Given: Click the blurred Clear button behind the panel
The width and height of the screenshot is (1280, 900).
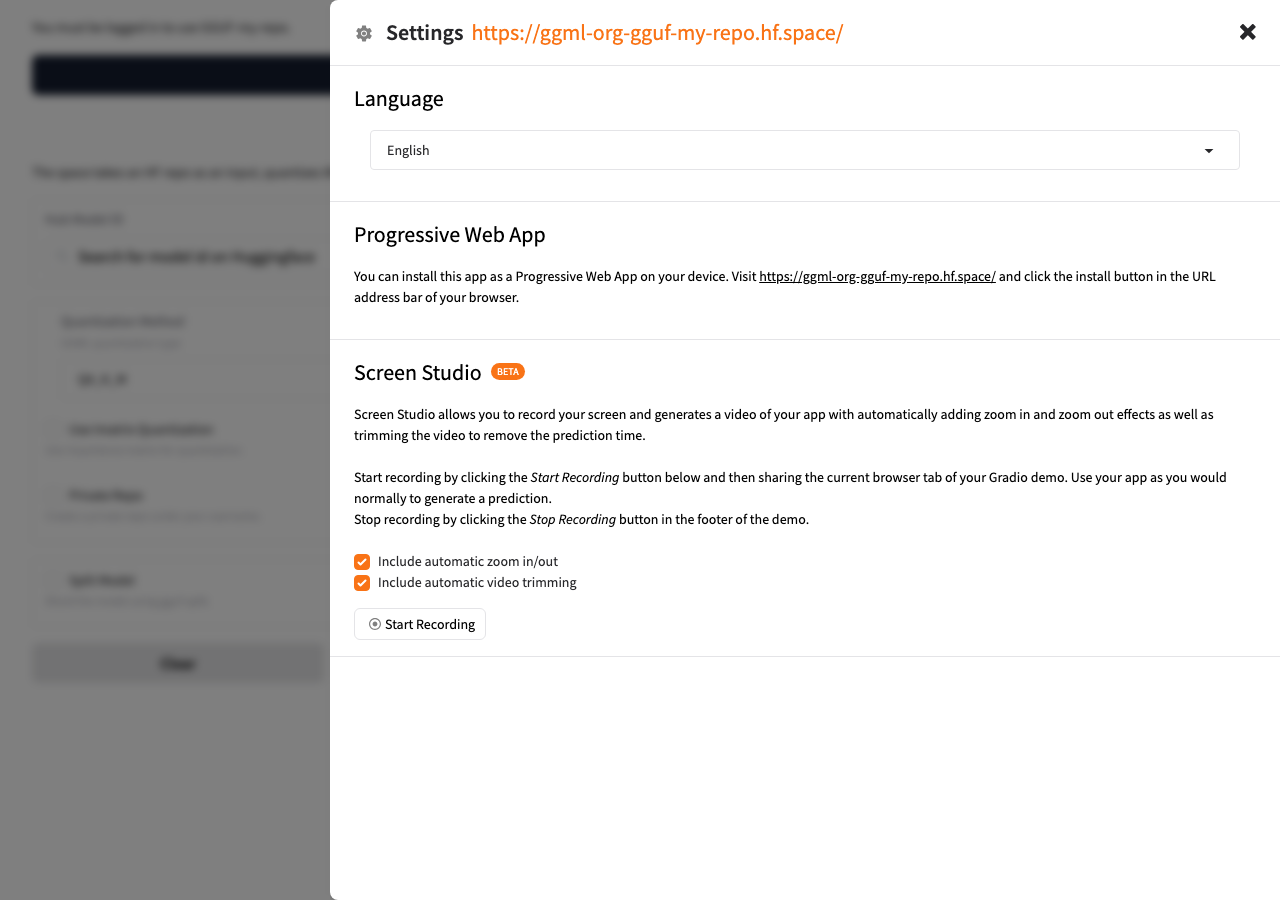Looking at the screenshot, I should click(178, 664).
